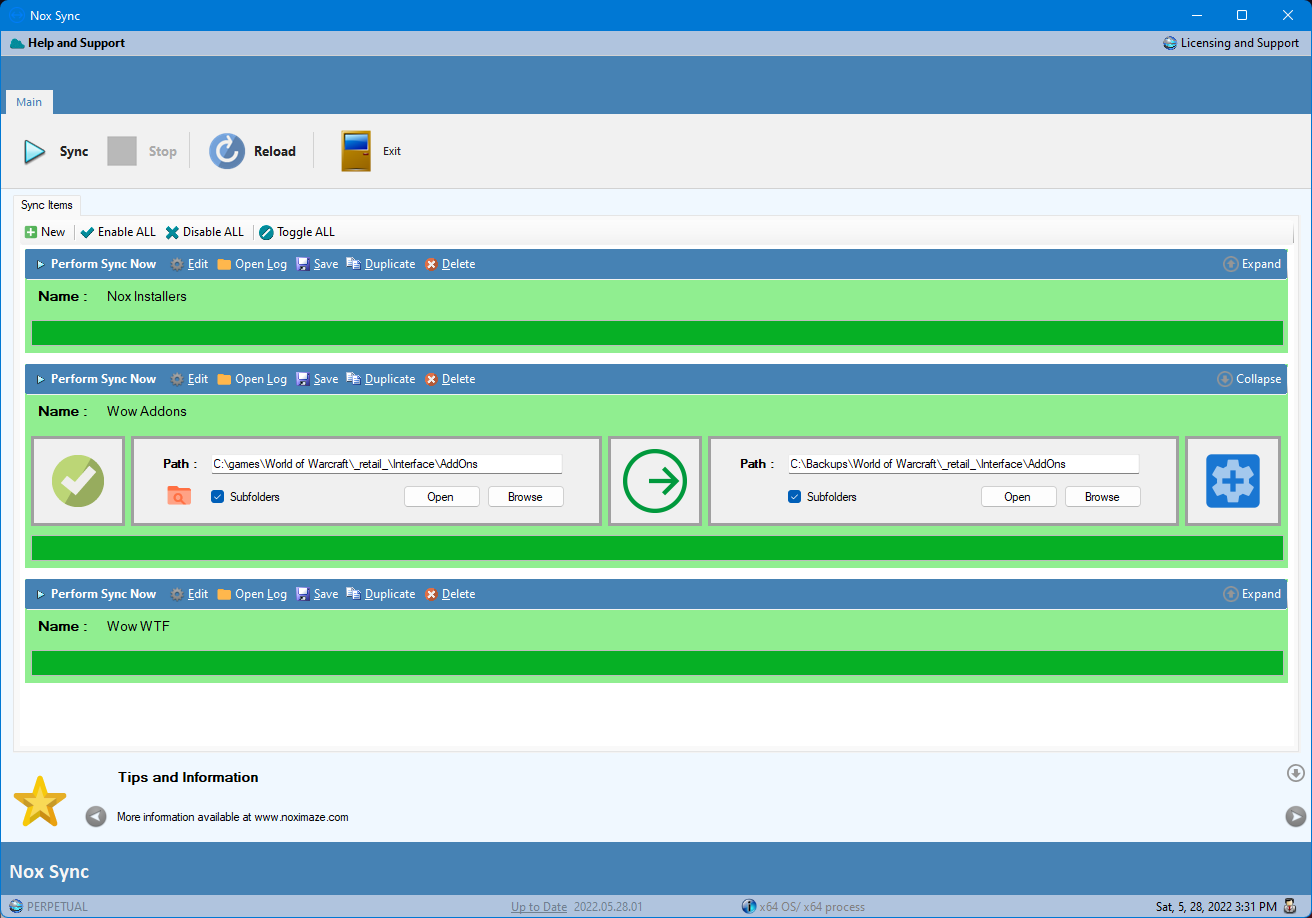
Task: Click the Exit door icon
Action: tap(356, 151)
